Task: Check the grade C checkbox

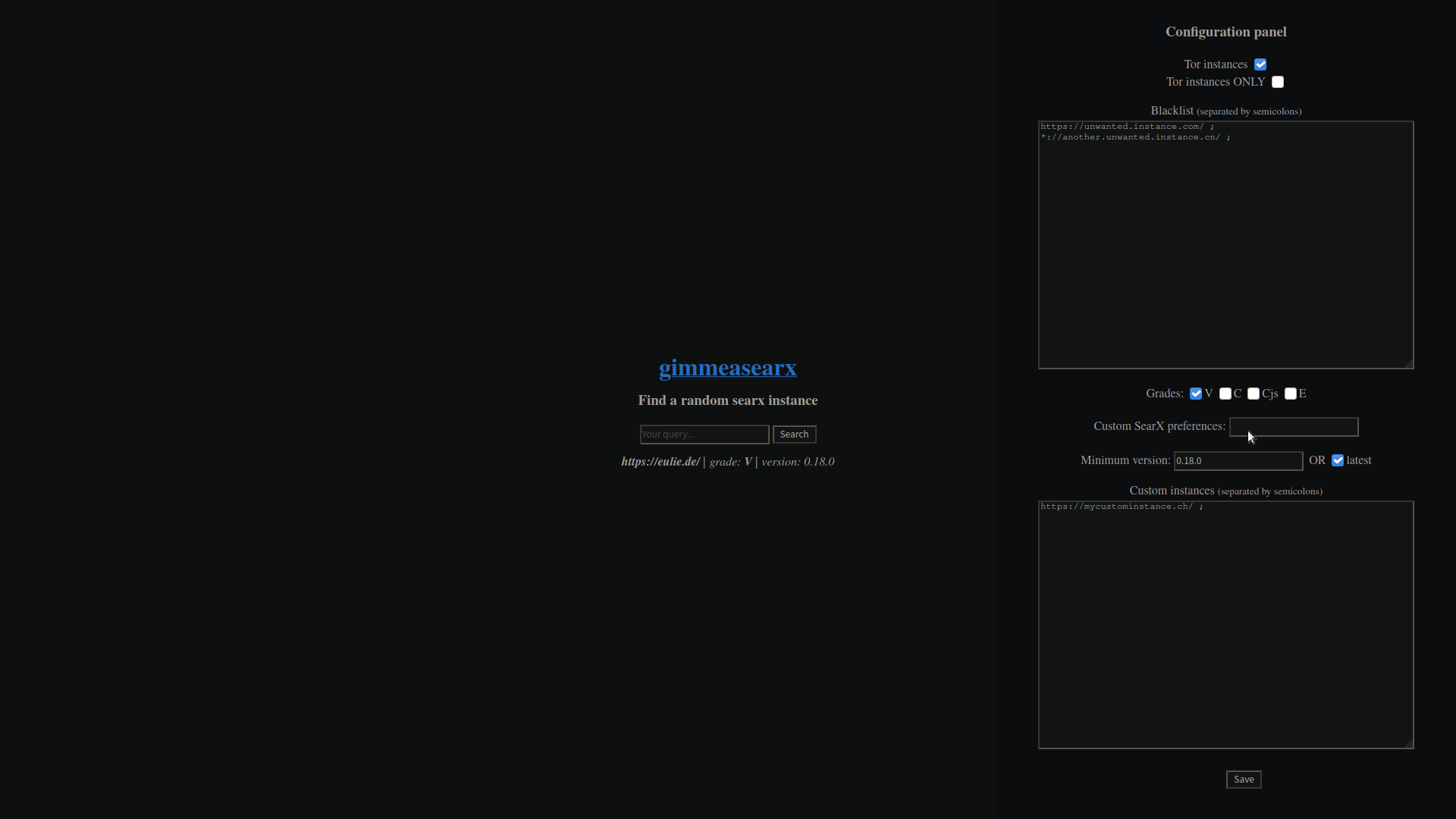Action: click(x=1225, y=394)
